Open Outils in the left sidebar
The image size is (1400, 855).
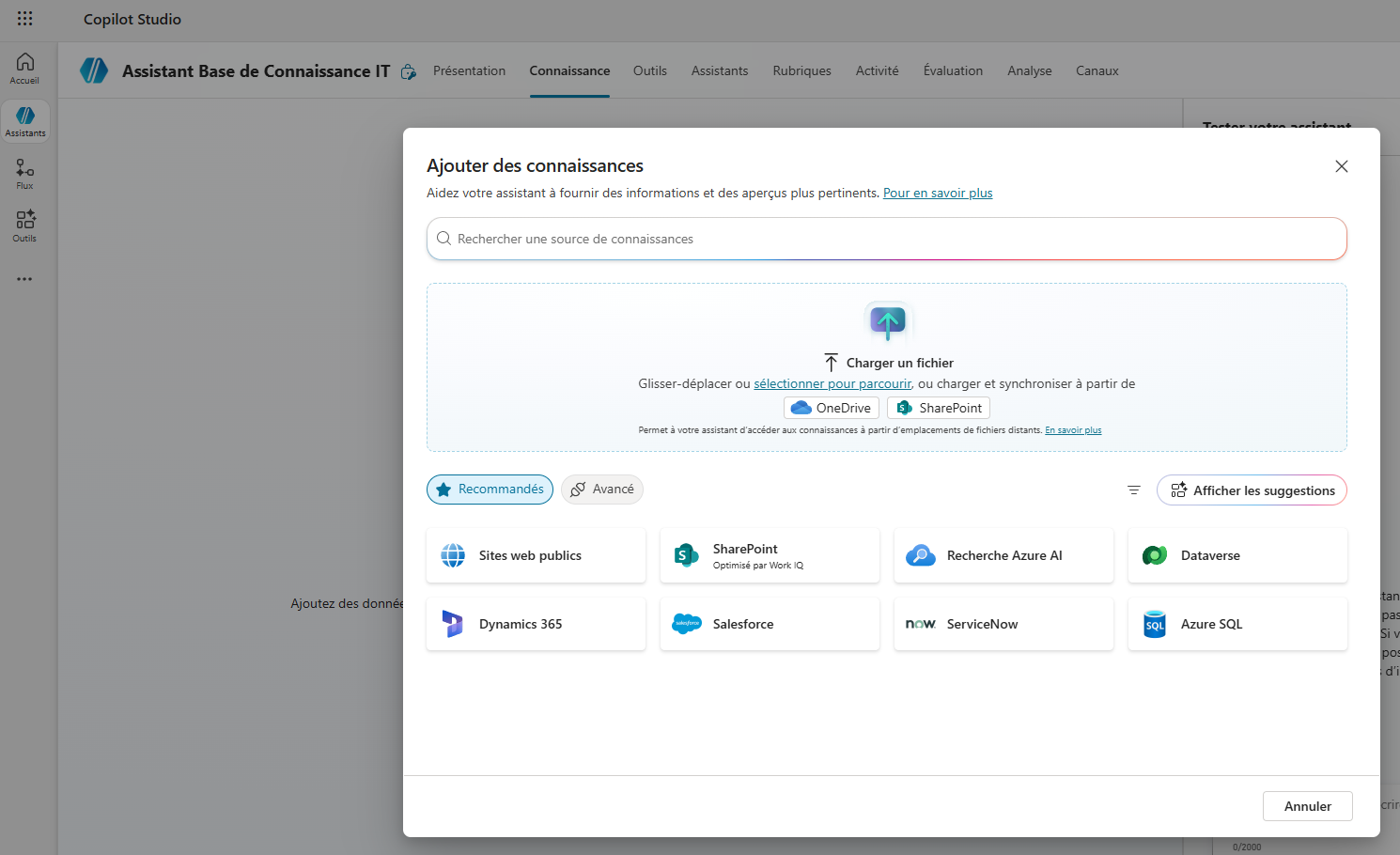(x=25, y=226)
